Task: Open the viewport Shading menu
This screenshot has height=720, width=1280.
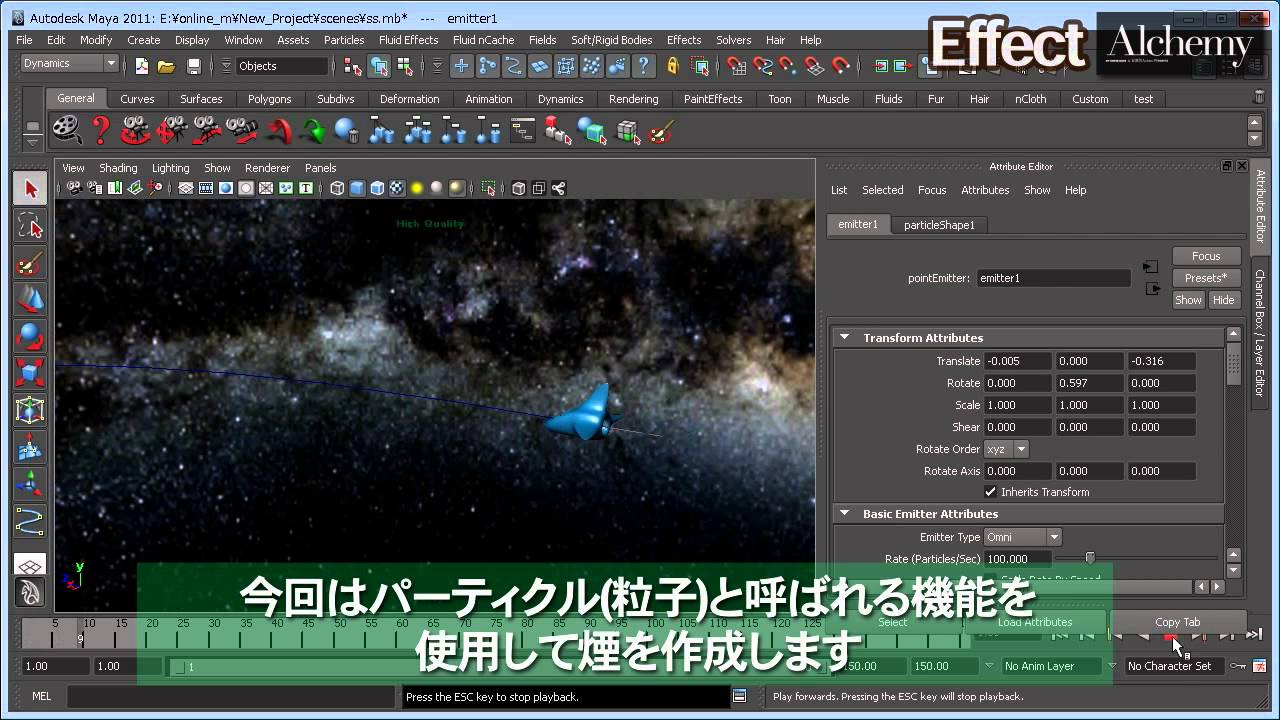Action: tap(118, 168)
